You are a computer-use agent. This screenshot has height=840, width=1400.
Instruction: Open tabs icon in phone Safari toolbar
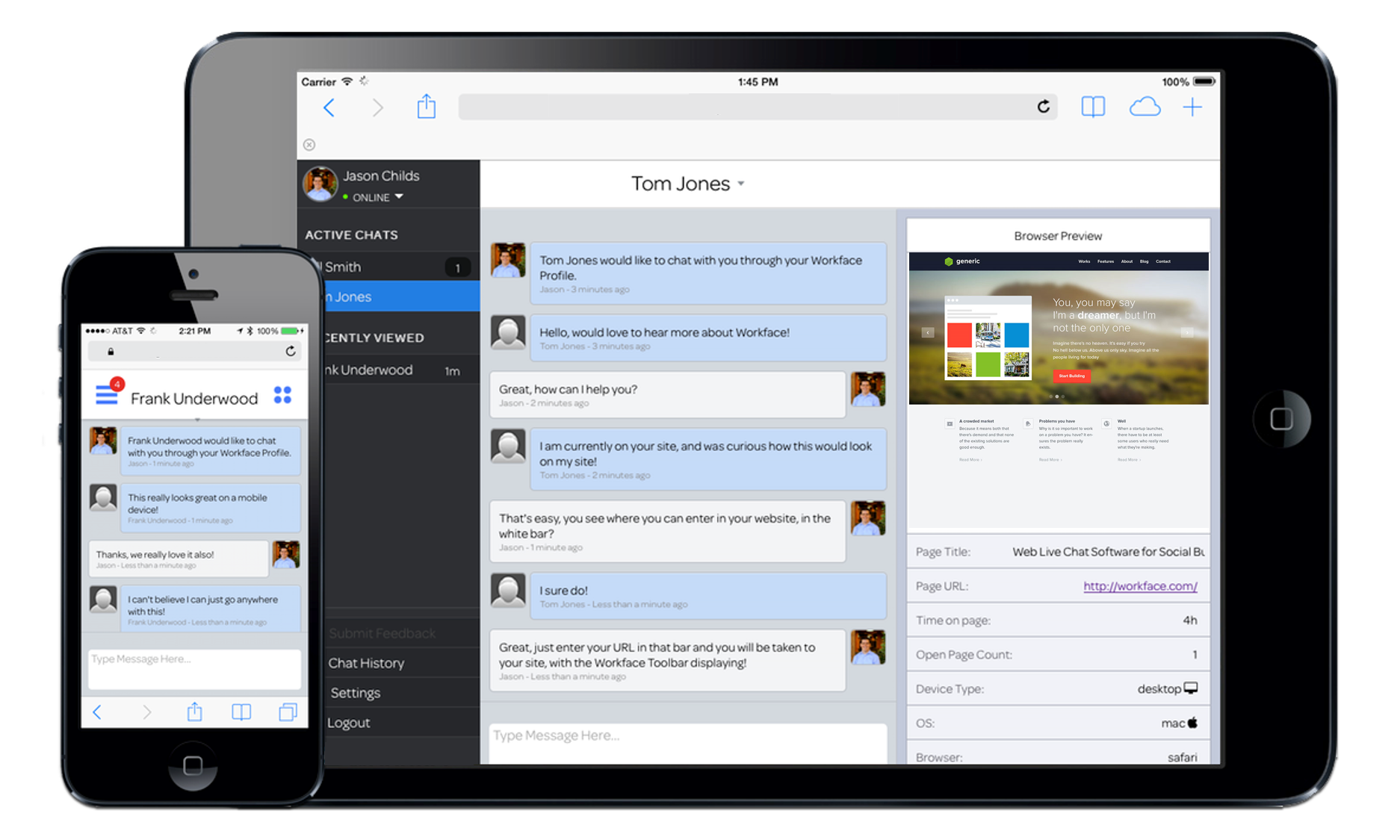coord(288,712)
